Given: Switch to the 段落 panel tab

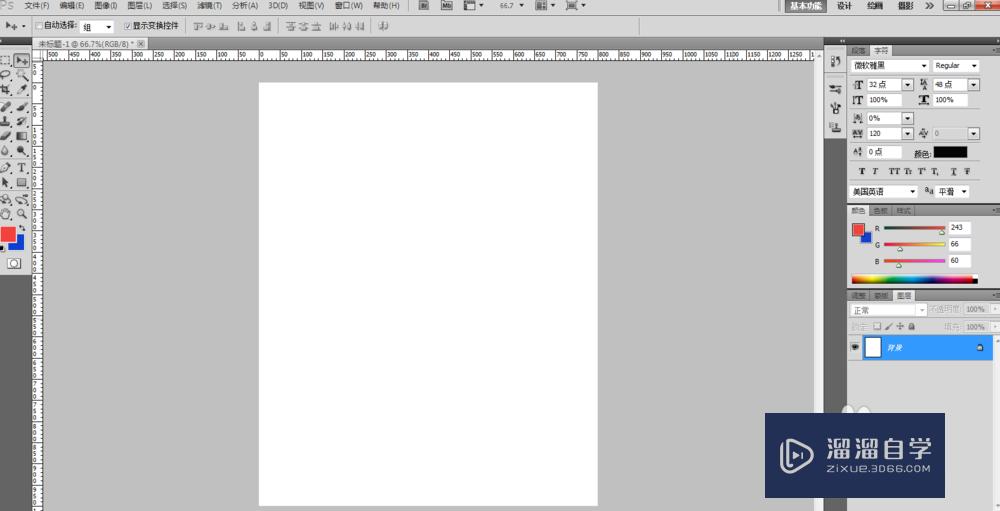Looking at the screenshot, I should tap(858, 50).
